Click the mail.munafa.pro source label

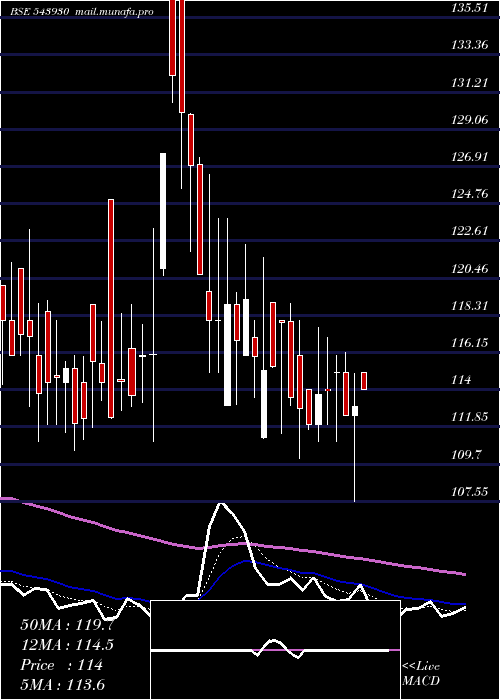coord(113,12)
